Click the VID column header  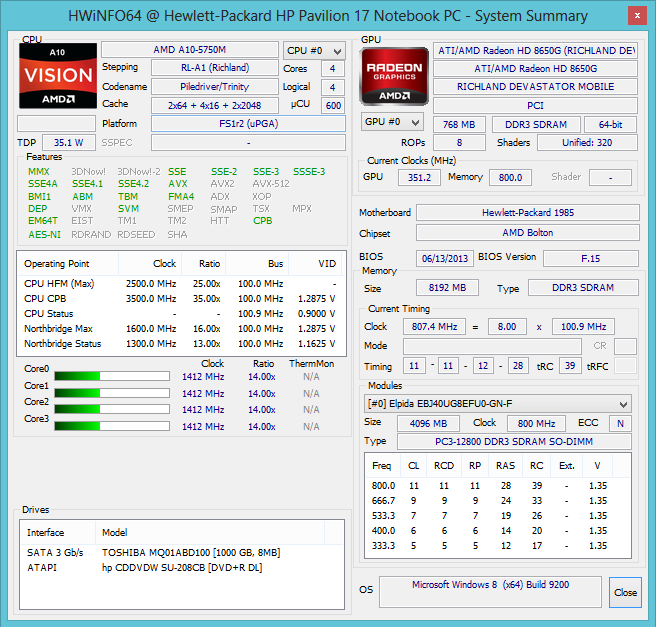(x=316, y=264)
